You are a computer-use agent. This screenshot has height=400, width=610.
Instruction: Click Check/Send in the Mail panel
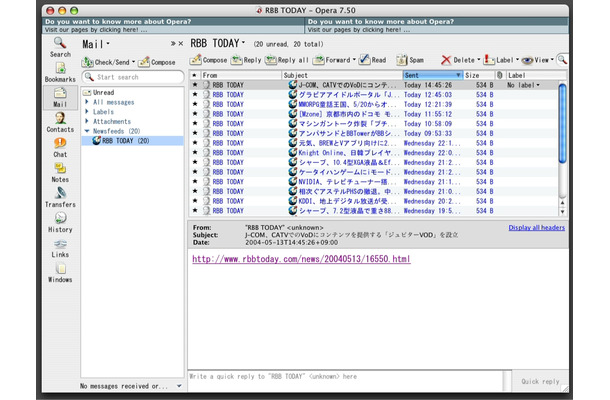pyautogui.click(x=106, y=62)
